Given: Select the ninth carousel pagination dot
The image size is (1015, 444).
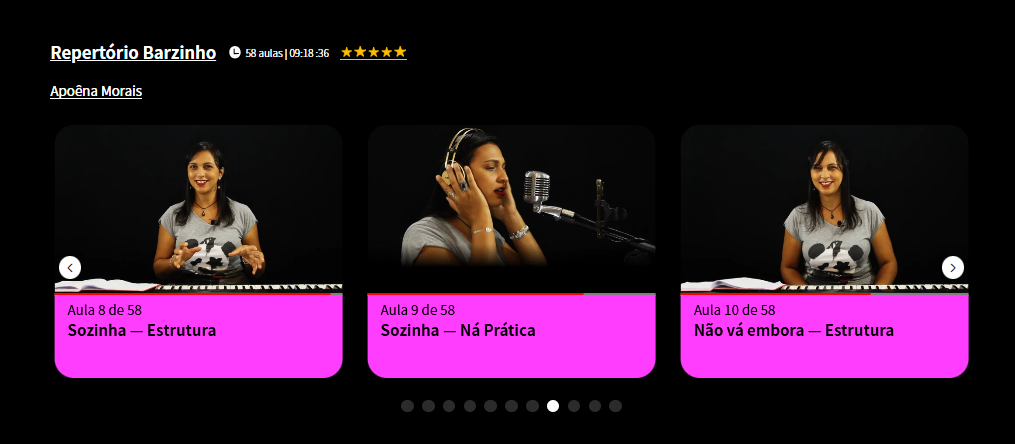Looking at the screenshot, I should 574,406.
